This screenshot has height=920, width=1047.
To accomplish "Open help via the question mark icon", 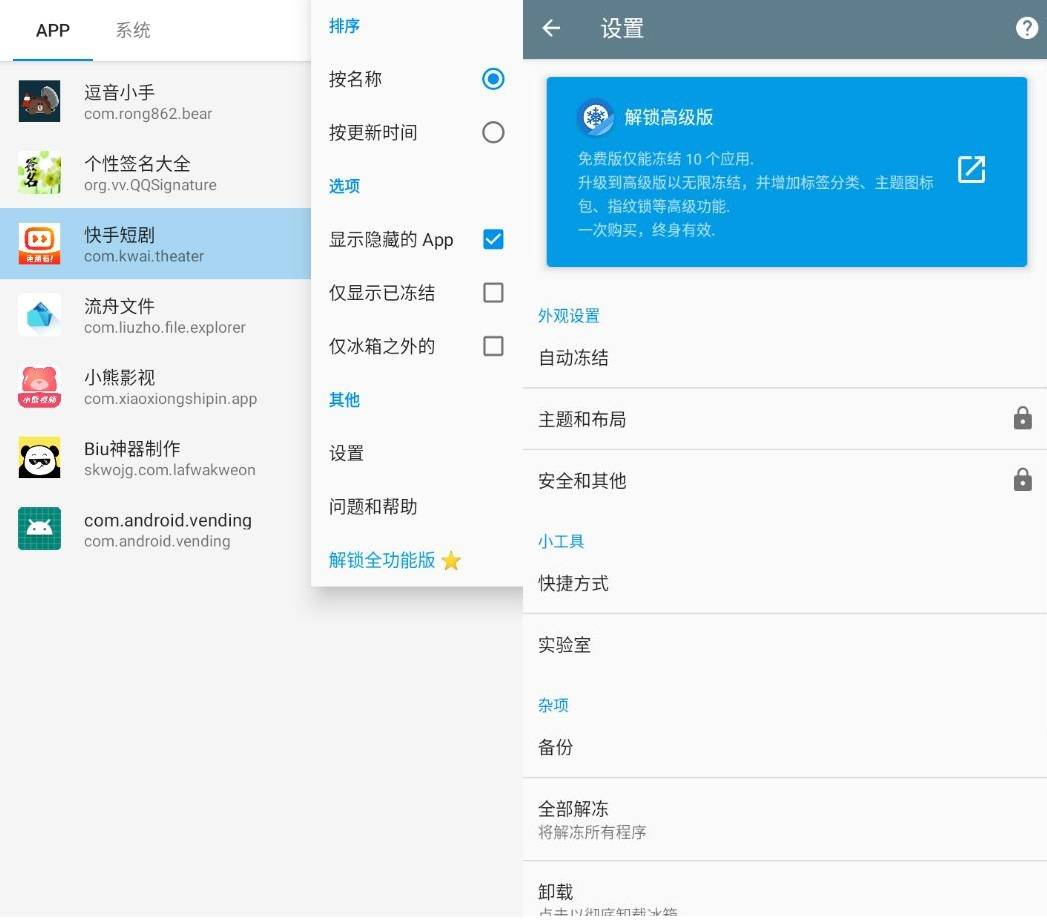I will coord(1026,28).
